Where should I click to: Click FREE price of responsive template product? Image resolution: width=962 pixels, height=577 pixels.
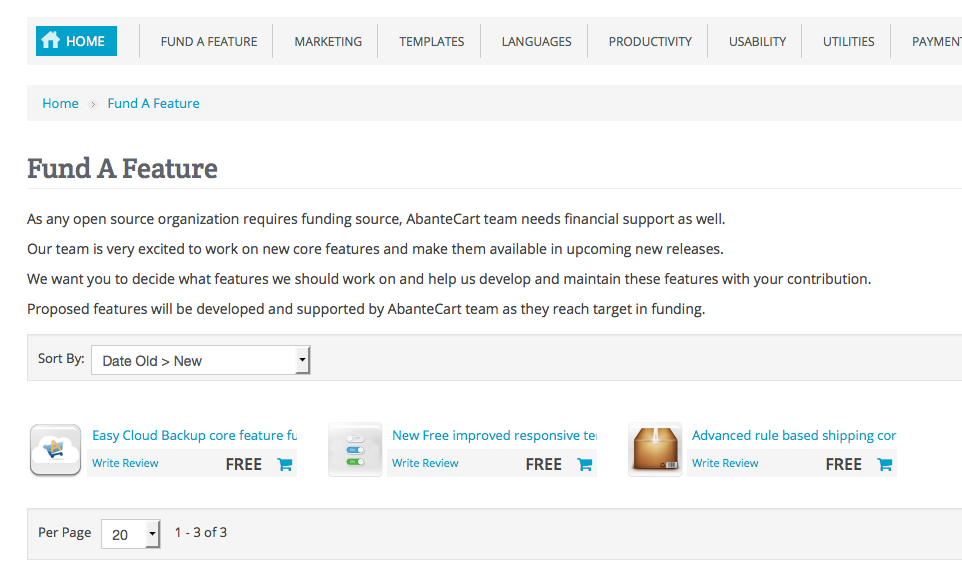(544, 465)
